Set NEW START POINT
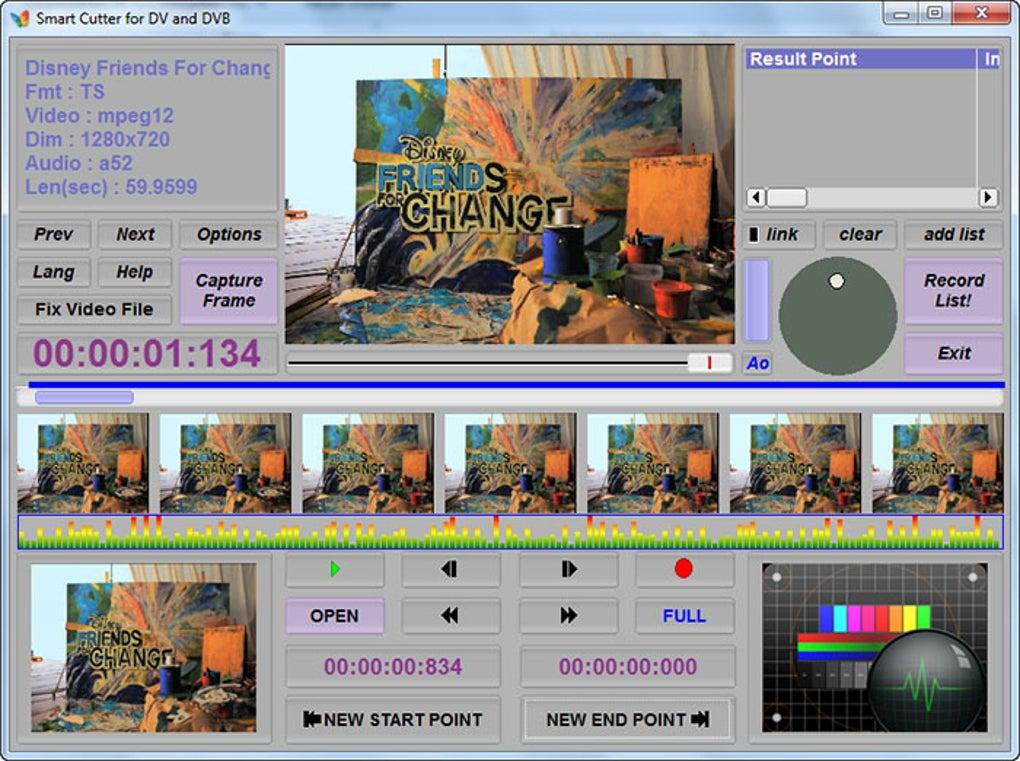The image size is (1020, 761). 393,719
